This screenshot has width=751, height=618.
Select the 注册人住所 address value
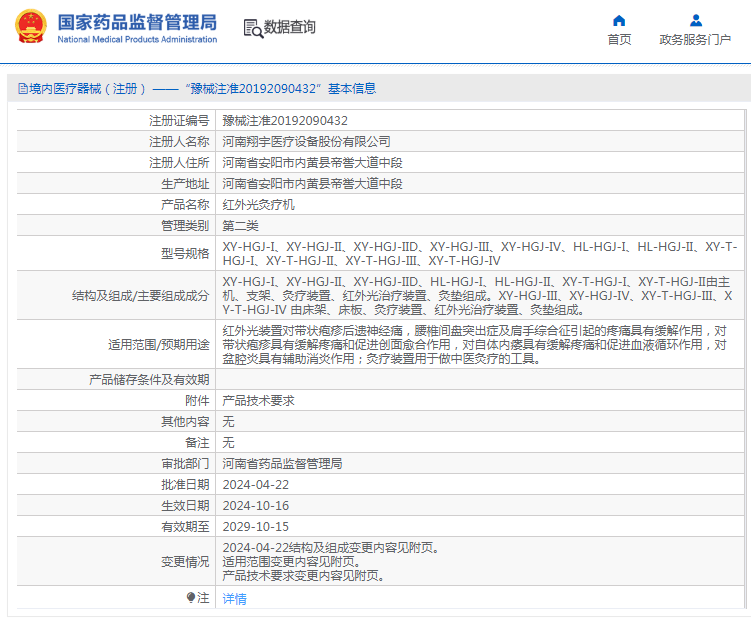[312, 163]
